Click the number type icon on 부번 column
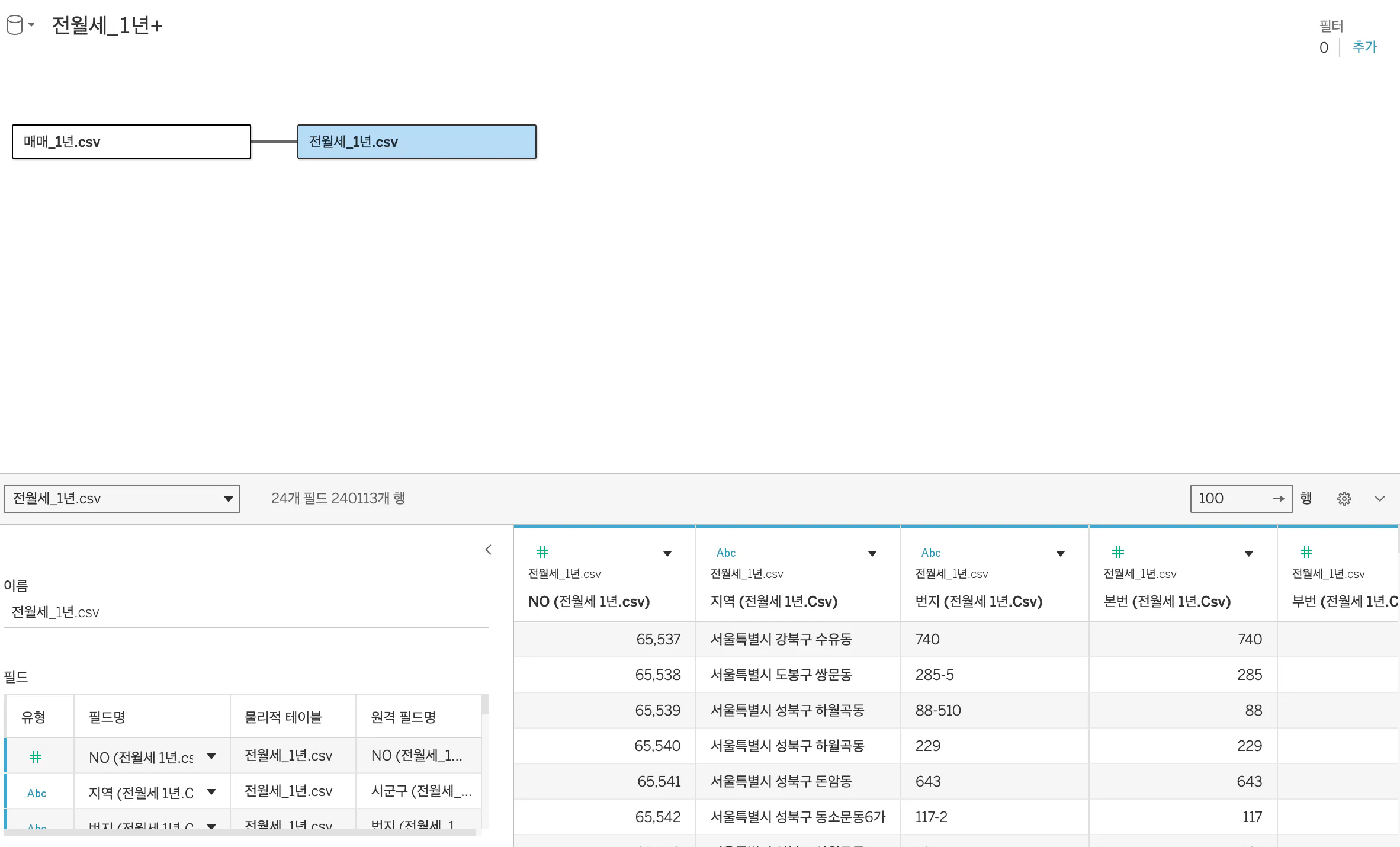1400x847 pixels. (x=1306, y=553)
